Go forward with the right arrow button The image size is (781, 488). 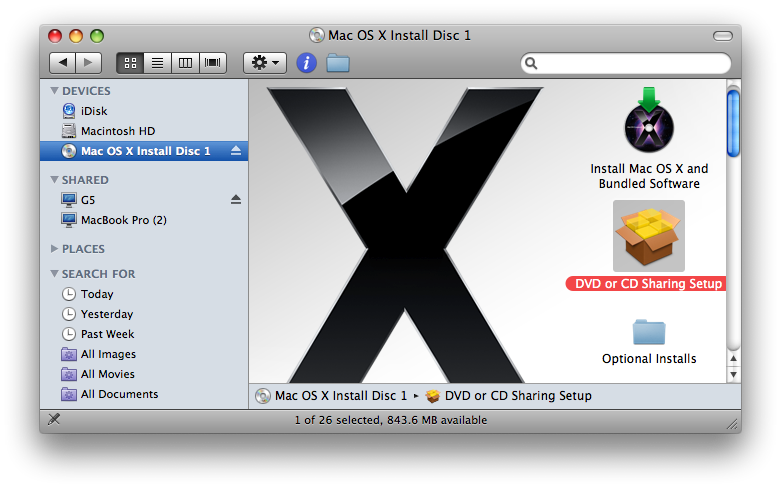coord(89,63)
